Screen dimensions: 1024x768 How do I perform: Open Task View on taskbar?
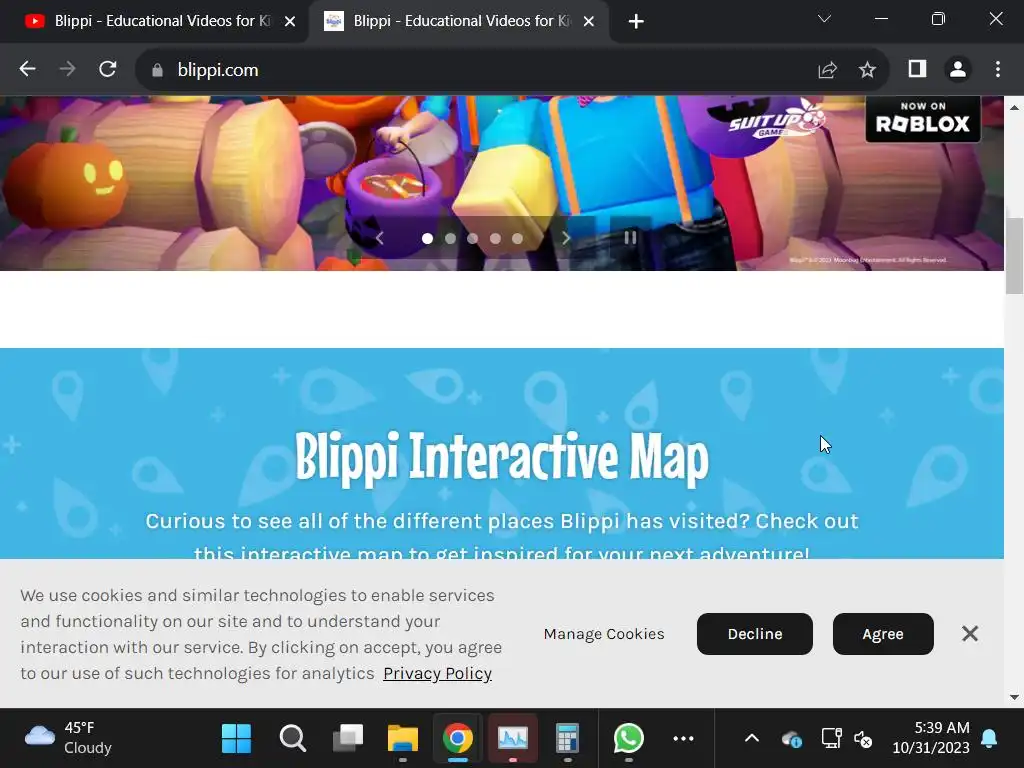[x=348, y=739]
